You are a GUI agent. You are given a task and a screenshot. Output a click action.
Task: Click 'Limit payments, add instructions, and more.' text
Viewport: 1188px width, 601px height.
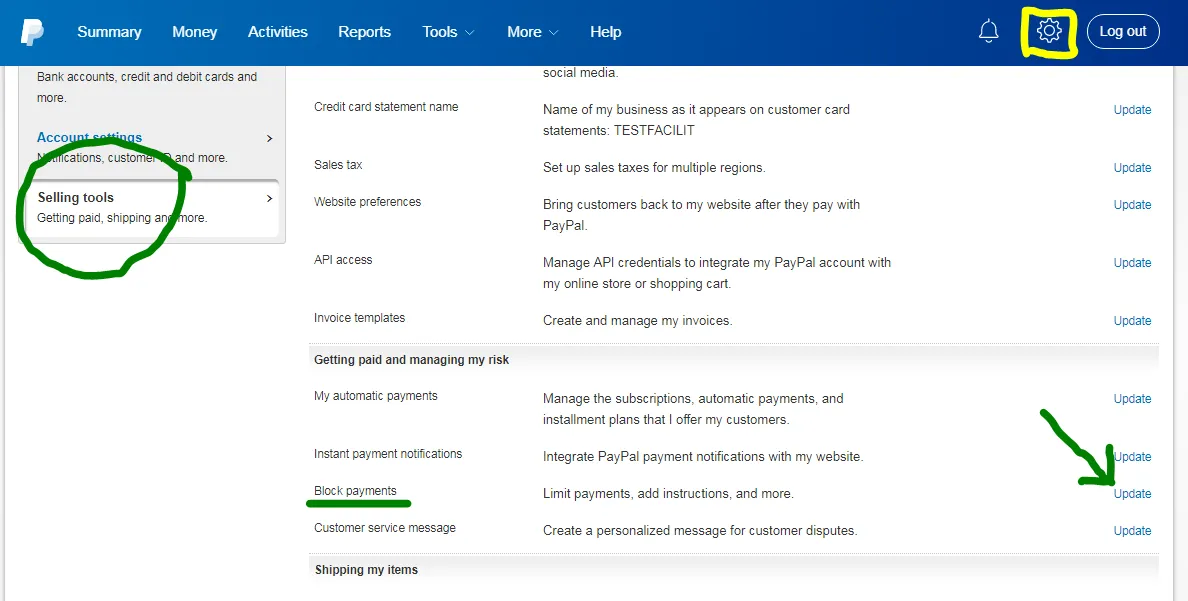pyautogui.click(x=668, y=493)
